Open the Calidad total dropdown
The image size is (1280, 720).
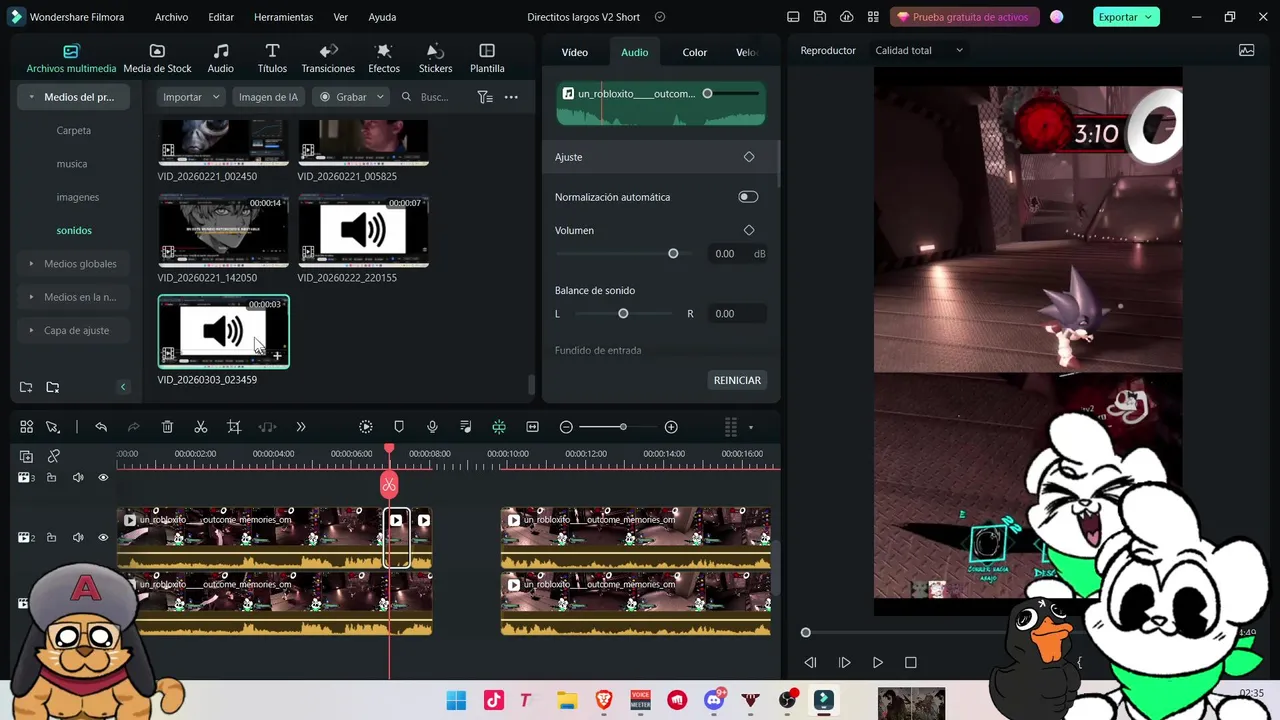[x=918, y=50]
